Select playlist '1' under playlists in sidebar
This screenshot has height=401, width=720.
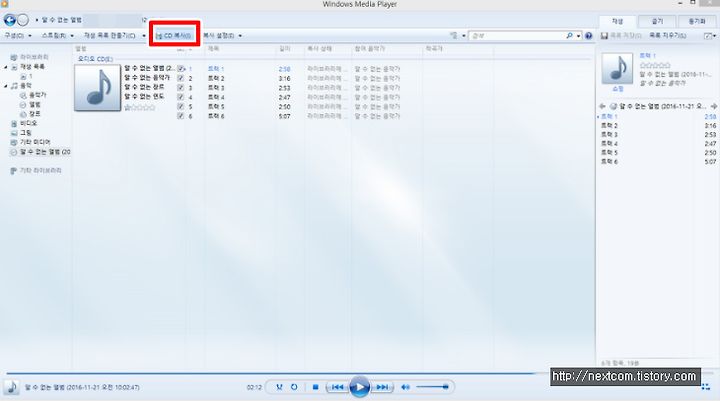(27, 76)
